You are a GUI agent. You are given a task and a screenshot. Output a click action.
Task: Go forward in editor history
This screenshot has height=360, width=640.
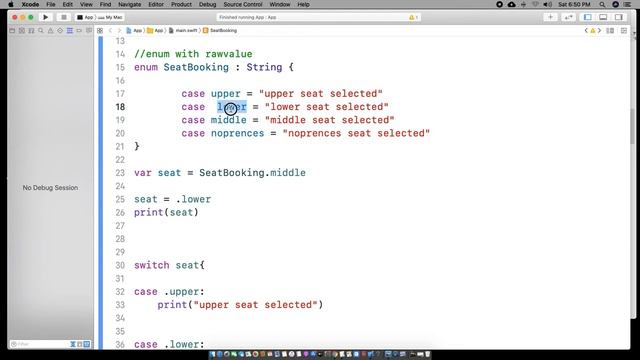pos(119,31)
